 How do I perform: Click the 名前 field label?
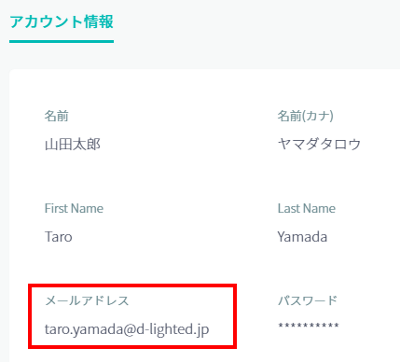point(57,116)
